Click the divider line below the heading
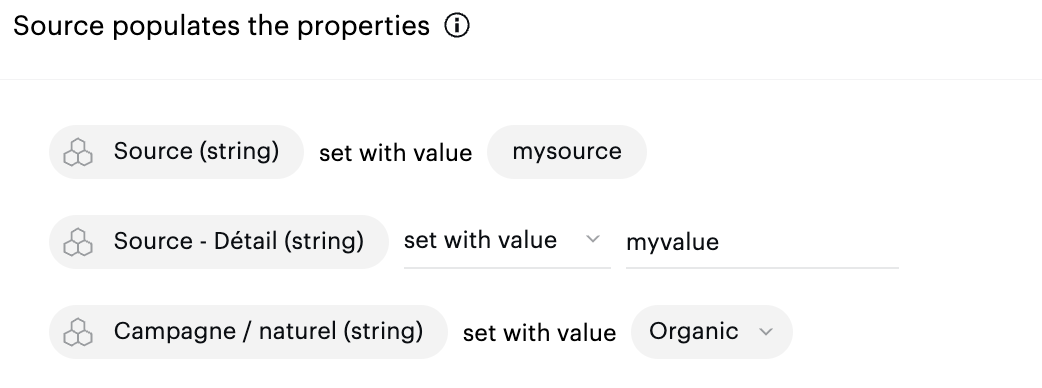Image resolution: width=1042 pixels, height=388 pixels. (x=521, y=80)
